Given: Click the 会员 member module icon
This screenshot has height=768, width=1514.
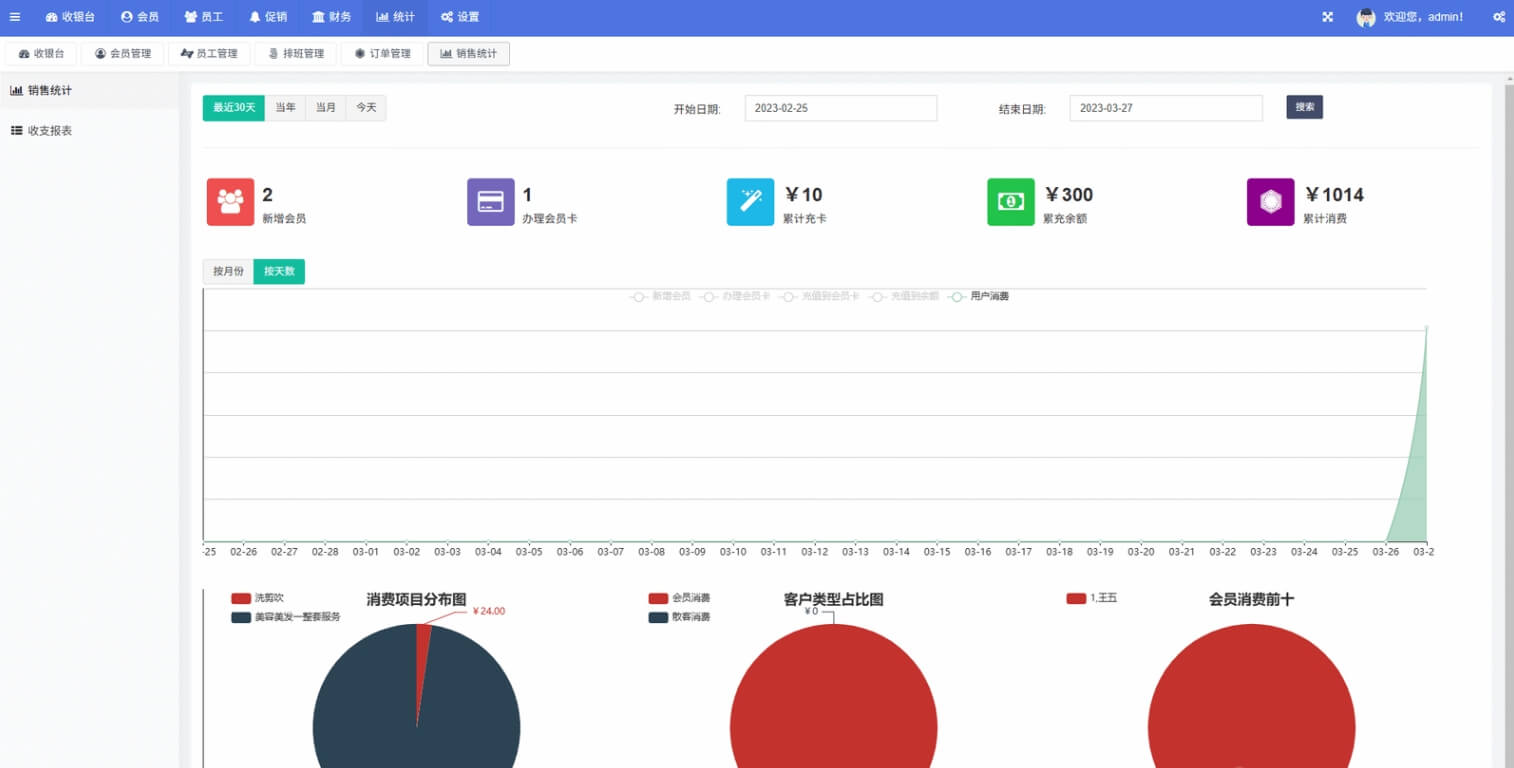Looking at the screenshot, I should 140,16.
